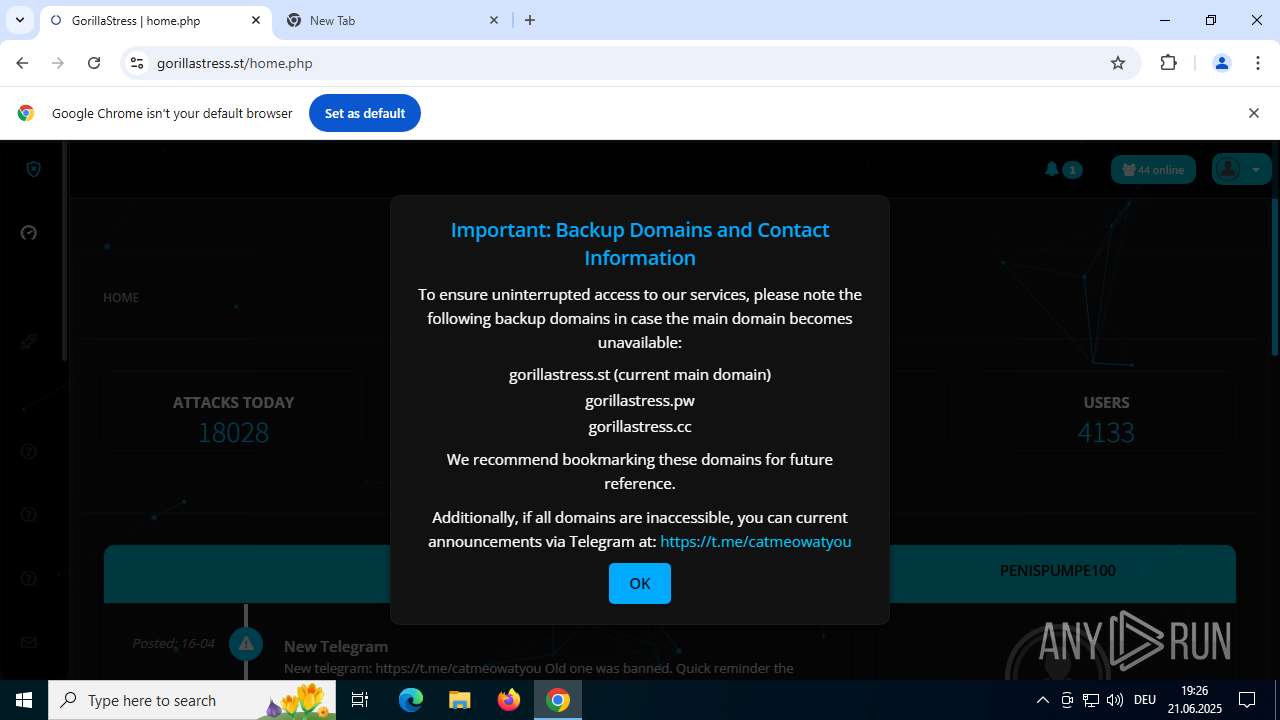This screenshot has height=720, width=1280.
Task: Expand the user avatar dropdown
Action: pos(1241,170)
